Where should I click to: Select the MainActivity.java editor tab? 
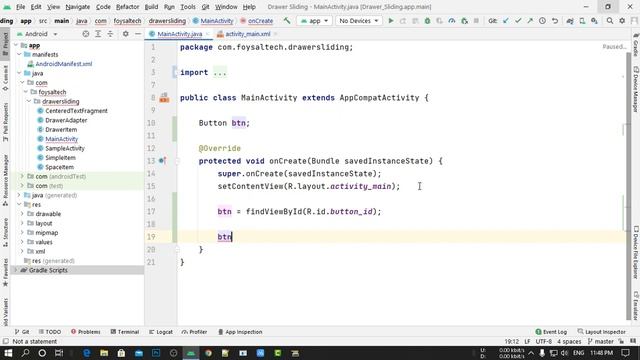[x=180, y=34]
